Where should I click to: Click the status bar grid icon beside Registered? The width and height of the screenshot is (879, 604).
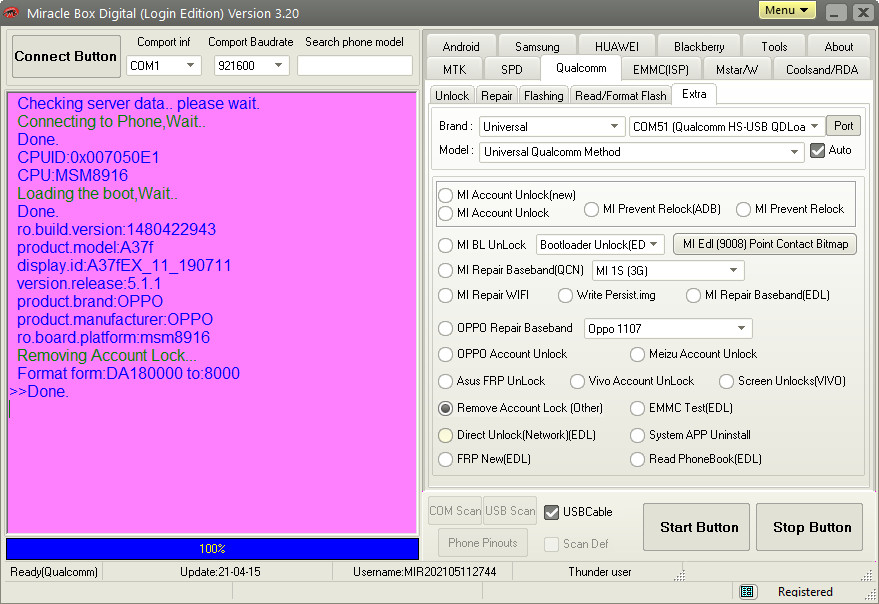coord(746,592)
